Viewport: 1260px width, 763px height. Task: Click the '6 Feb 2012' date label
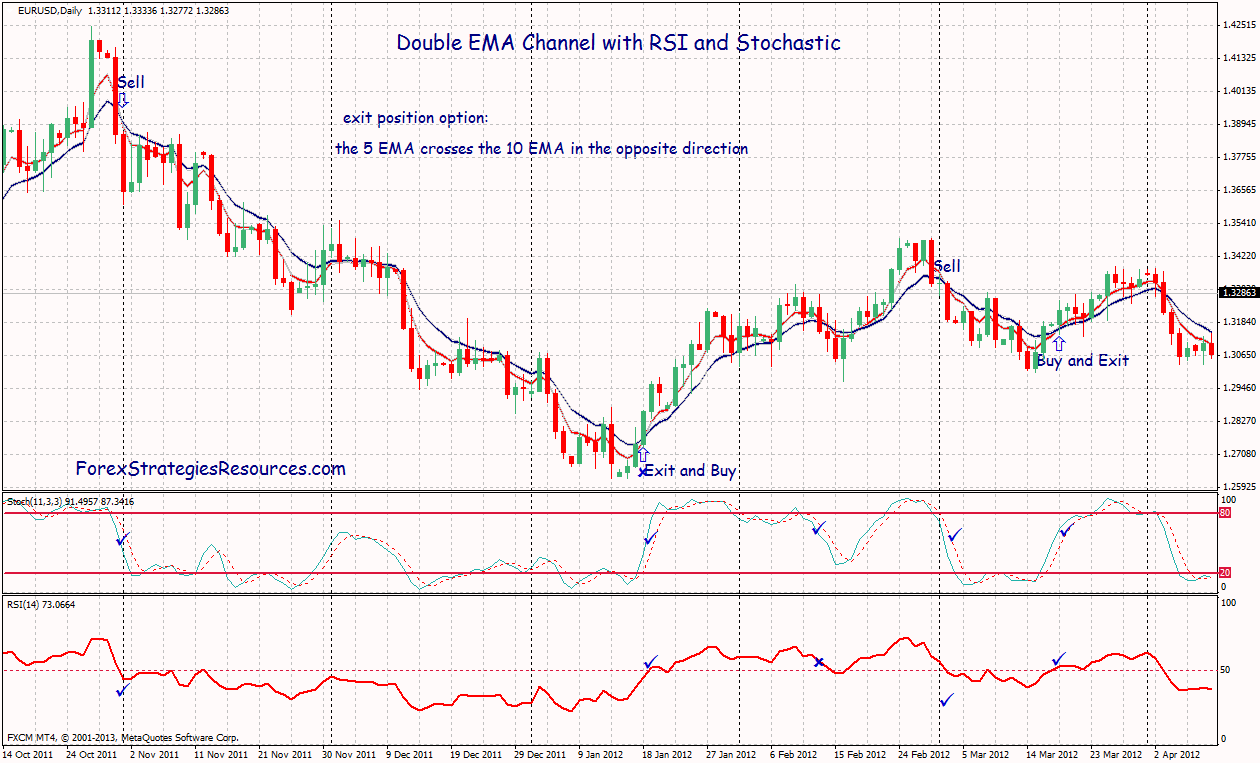tap(795, 754)
